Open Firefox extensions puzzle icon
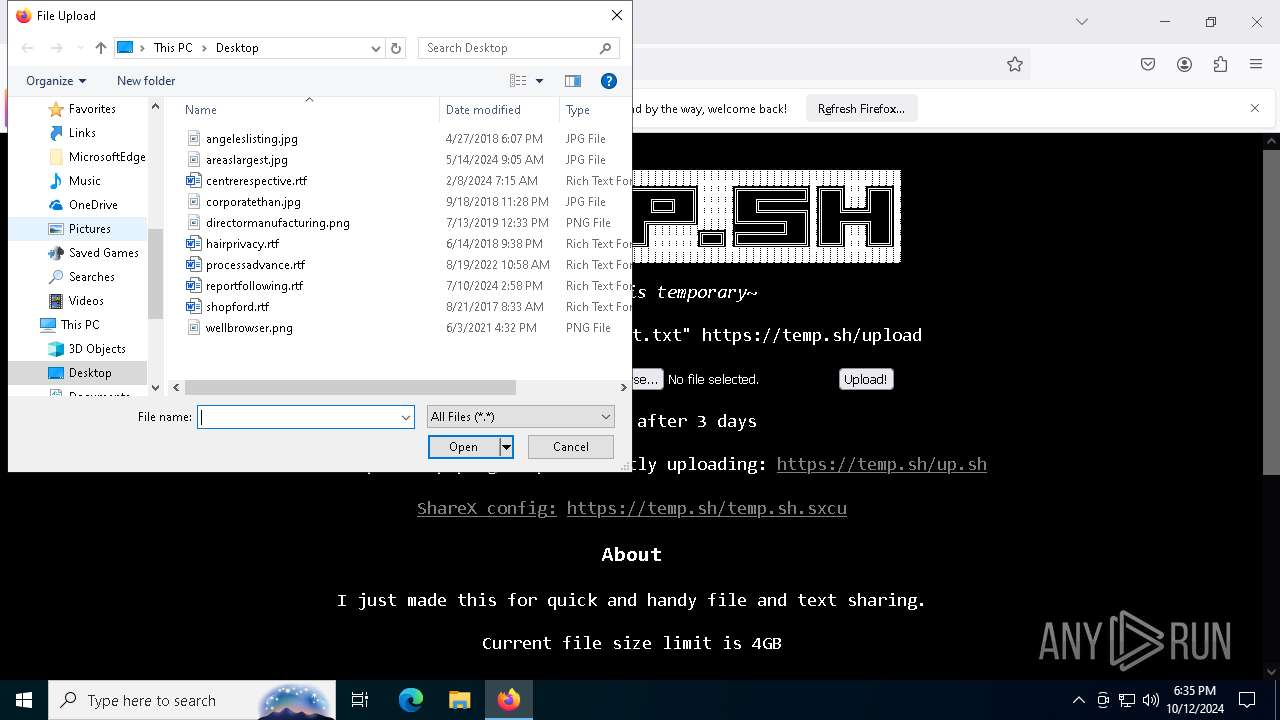1280x720 pixels. click(x=1220, y=64)
